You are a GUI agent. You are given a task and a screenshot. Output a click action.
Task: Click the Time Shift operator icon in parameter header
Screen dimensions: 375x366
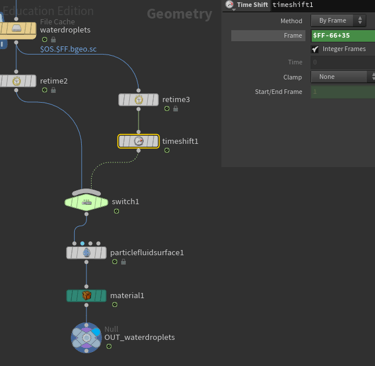tap(229, 5)
